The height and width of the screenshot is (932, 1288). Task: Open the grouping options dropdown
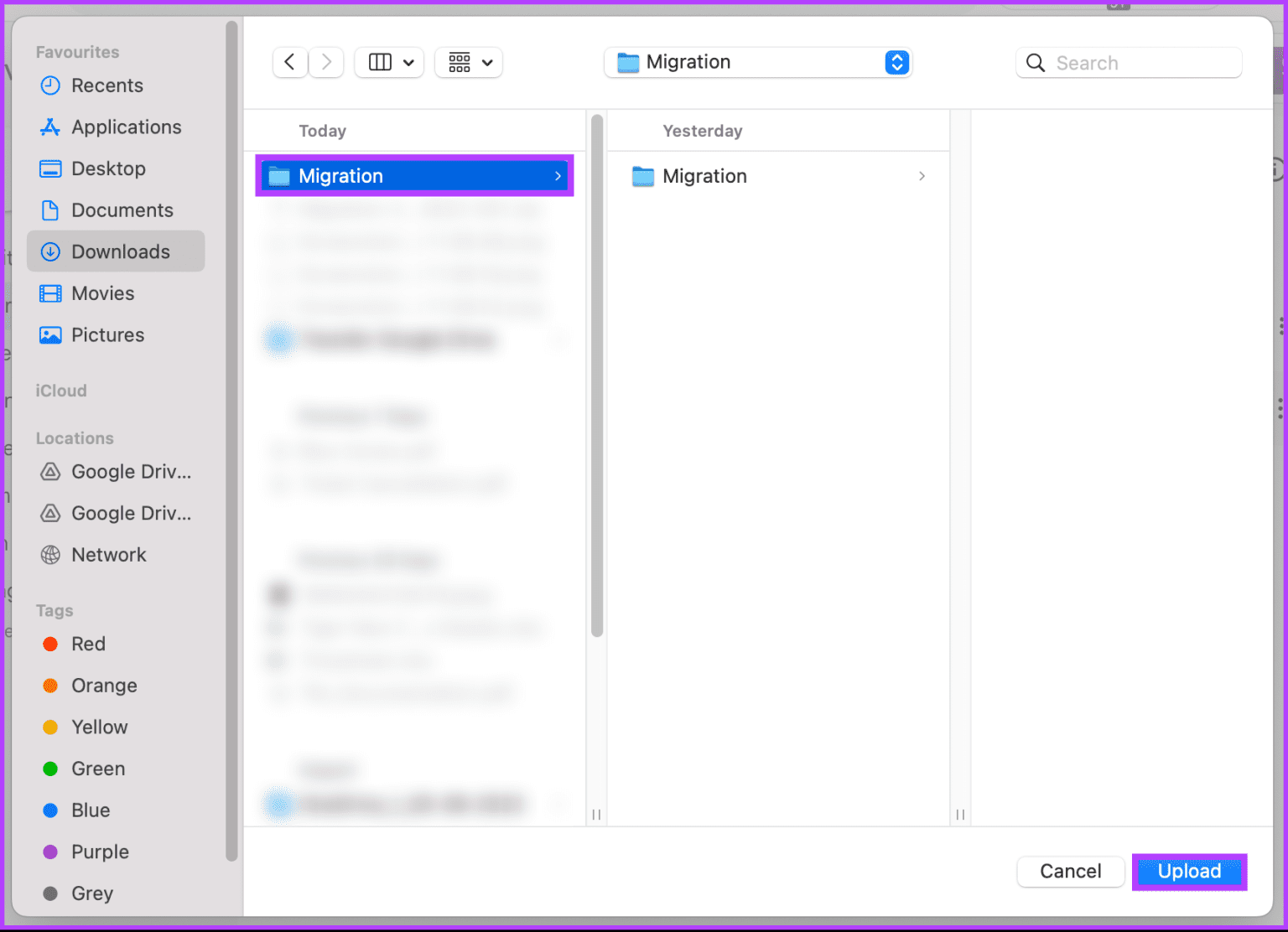point(468,62)
